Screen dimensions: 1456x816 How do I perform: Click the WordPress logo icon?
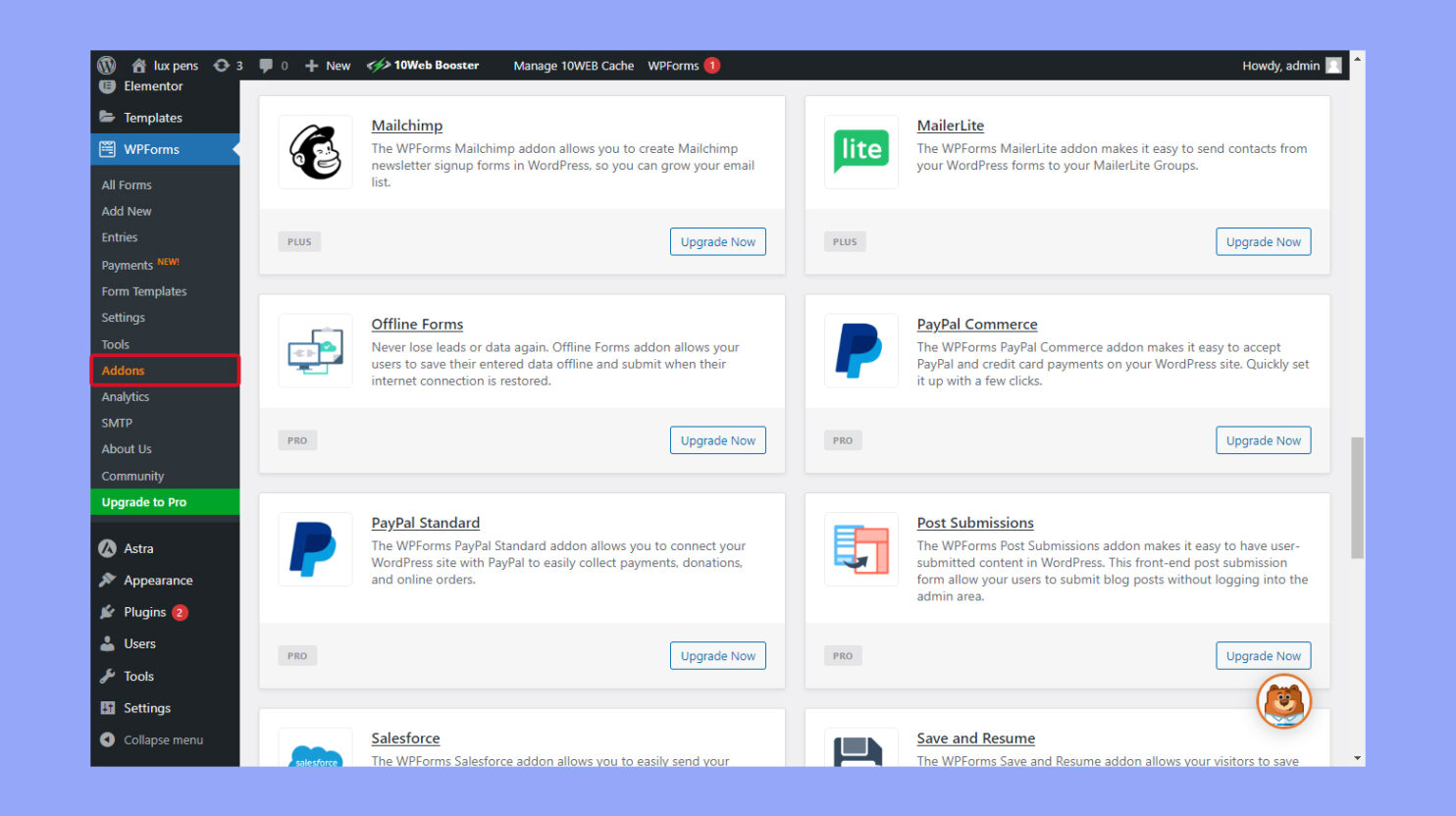(x=107, y=66)
